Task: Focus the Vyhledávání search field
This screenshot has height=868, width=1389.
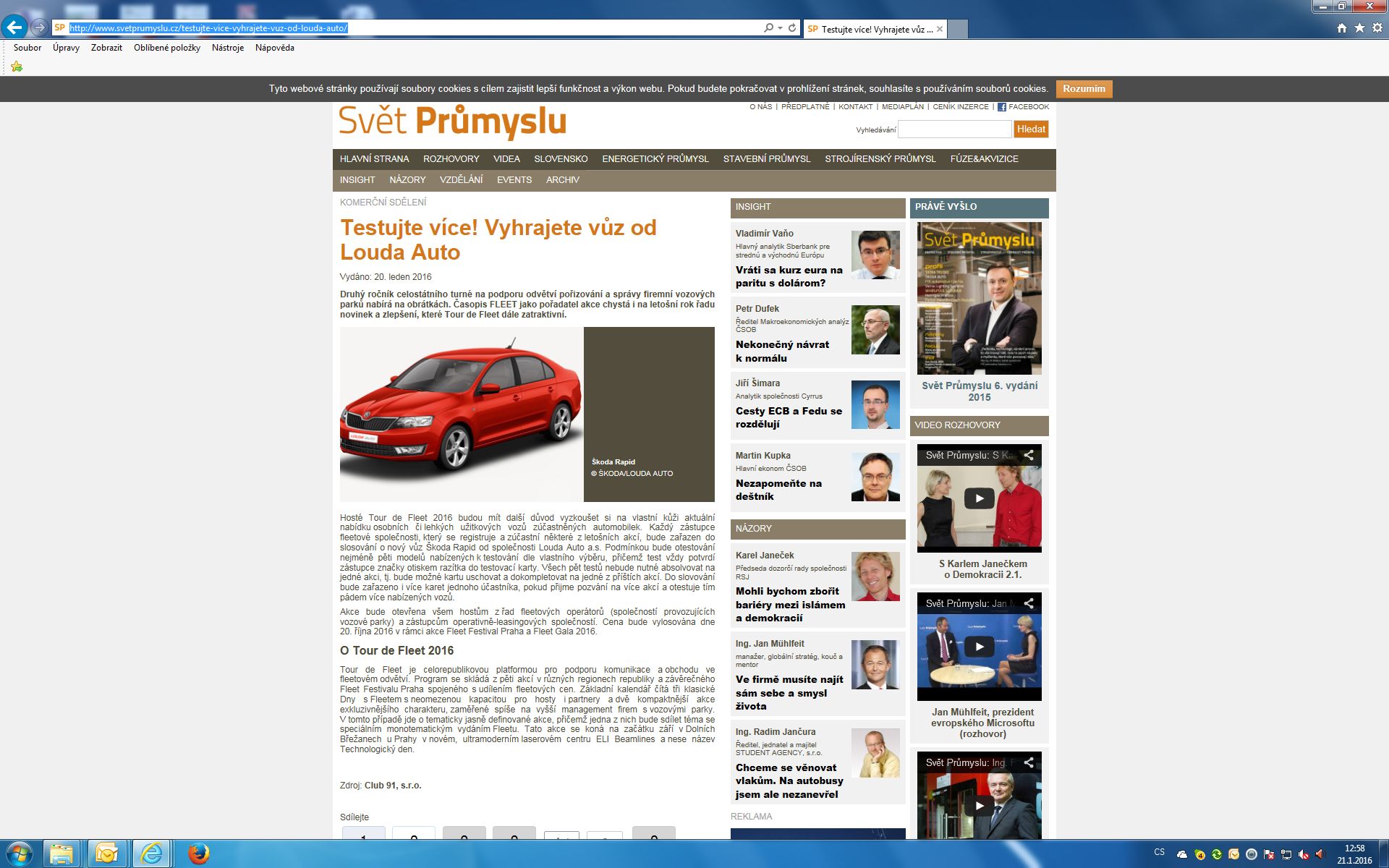Action: tap(954, 129)
